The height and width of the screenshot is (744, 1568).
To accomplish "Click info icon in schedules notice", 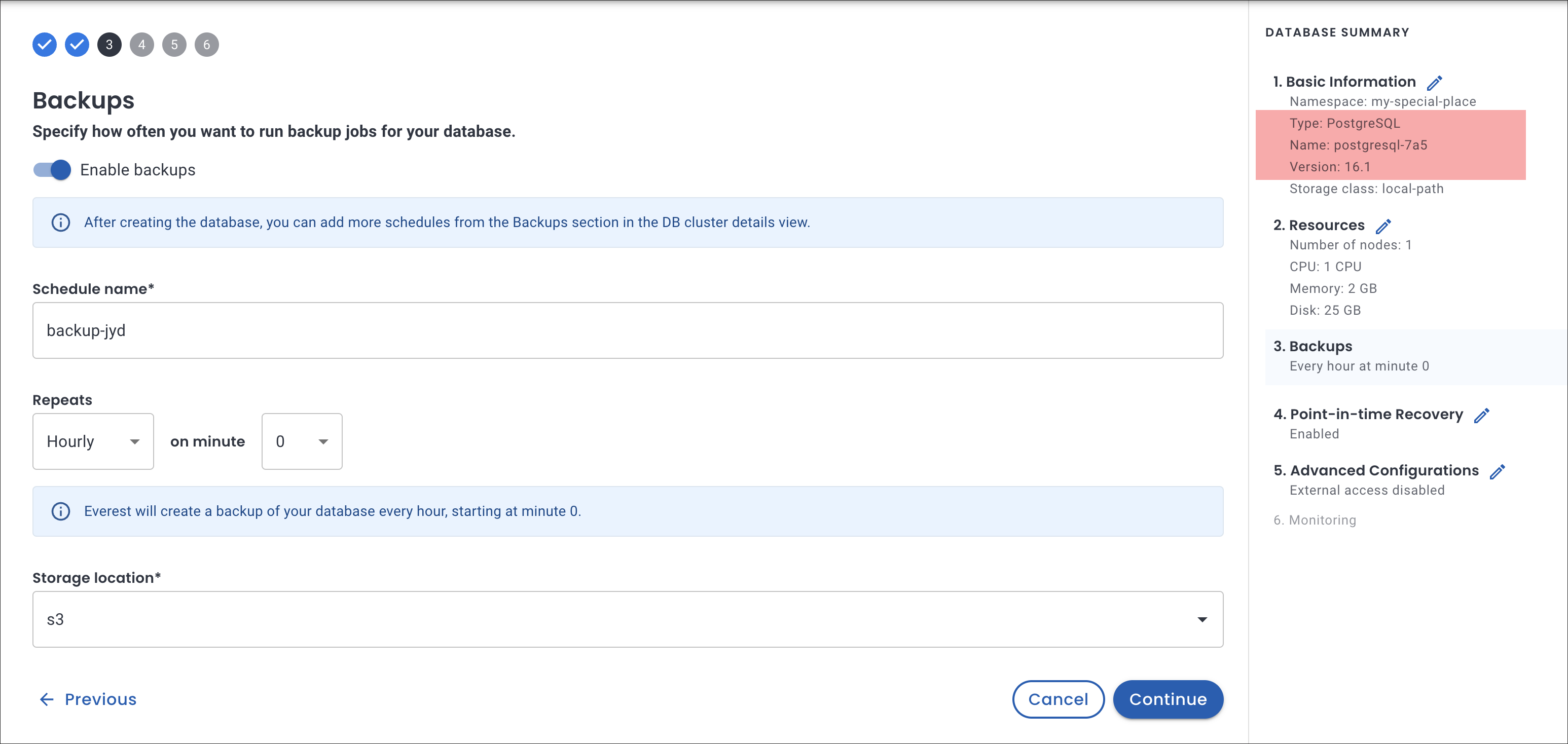I will click(60, 222).
